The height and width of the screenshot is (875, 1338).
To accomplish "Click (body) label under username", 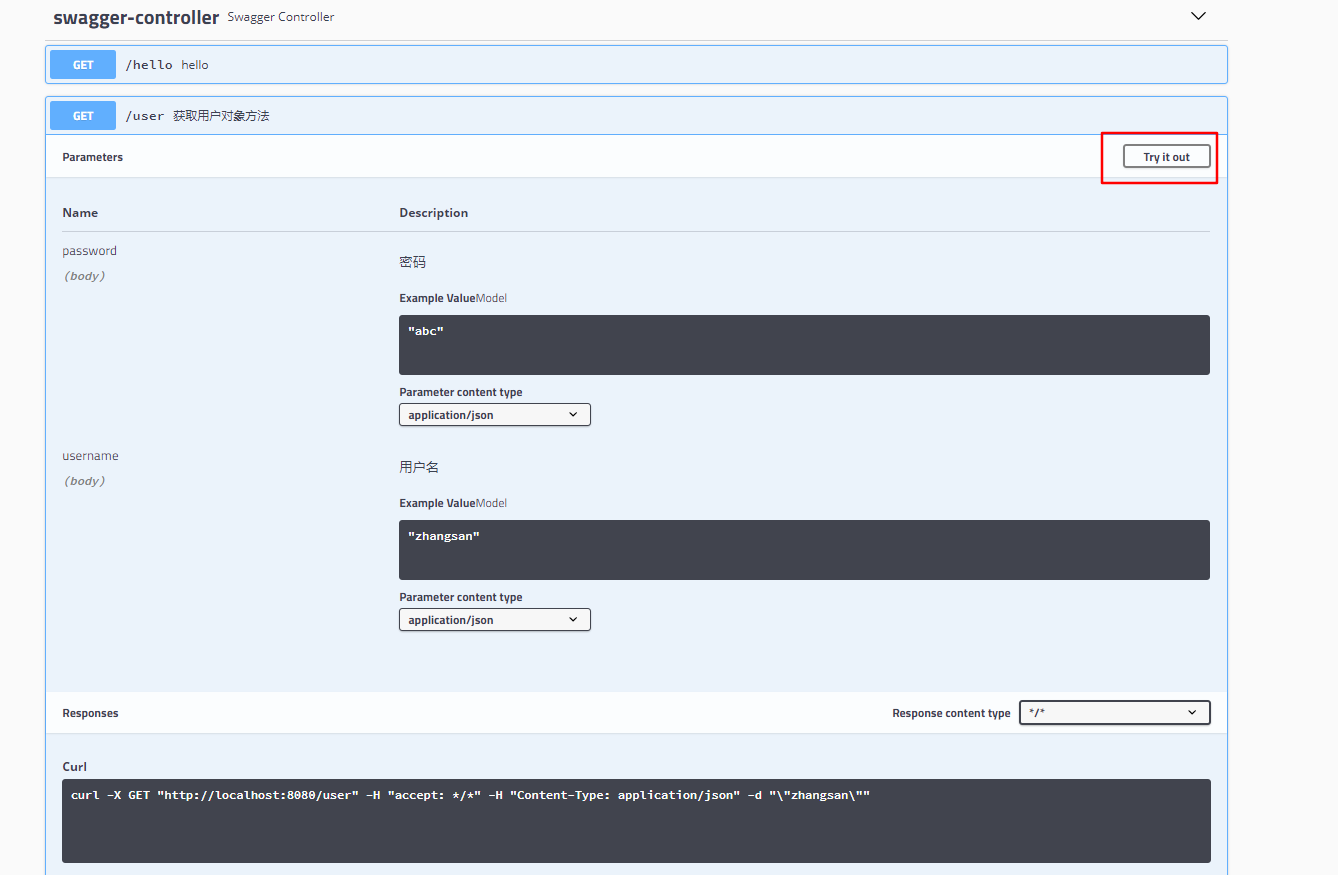I will [x=85, y=481].
